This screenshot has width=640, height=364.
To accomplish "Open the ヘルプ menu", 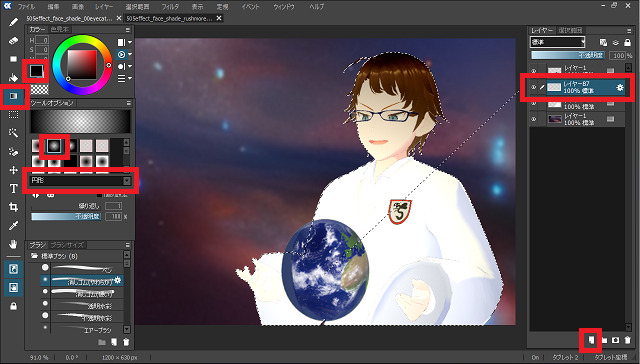I will tap(316, 7).
